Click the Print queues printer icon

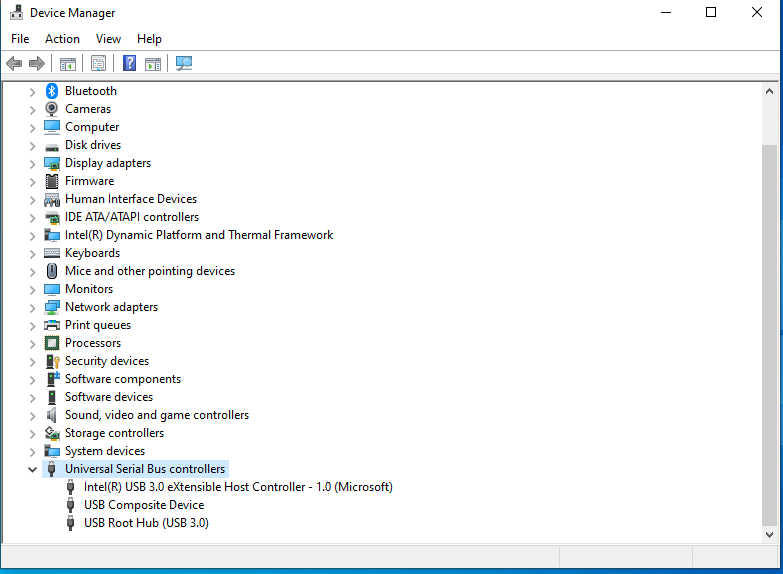pyautogui.click(x=52, y=325)
